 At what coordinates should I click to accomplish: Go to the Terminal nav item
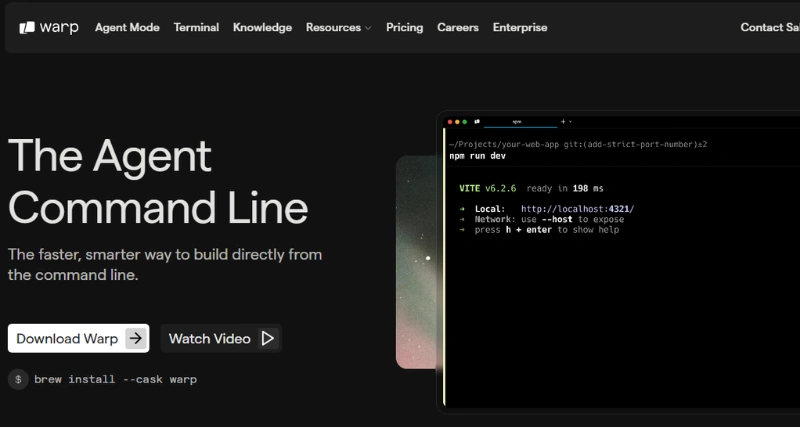196,27
